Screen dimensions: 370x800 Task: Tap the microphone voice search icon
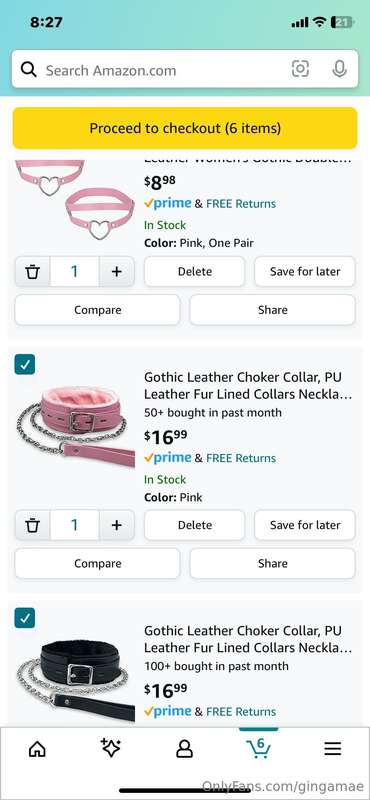pyautogui.click(x=339, y=69)
